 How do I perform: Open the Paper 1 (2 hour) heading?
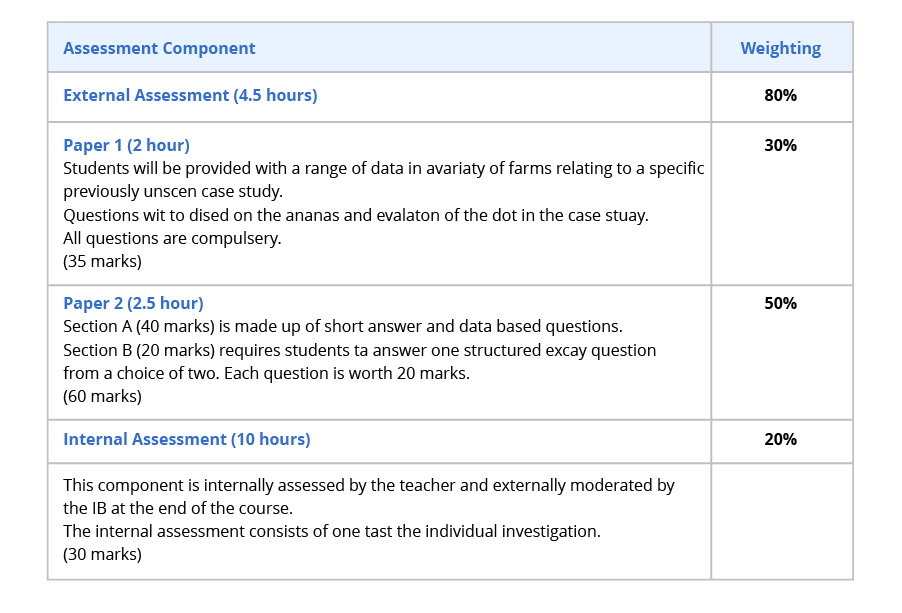126,145
